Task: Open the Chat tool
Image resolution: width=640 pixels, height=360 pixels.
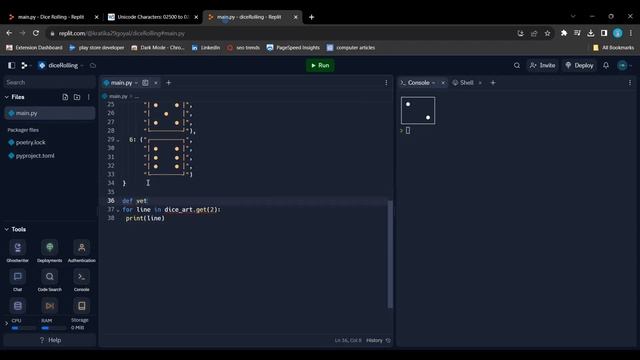Action: (18, 280)
